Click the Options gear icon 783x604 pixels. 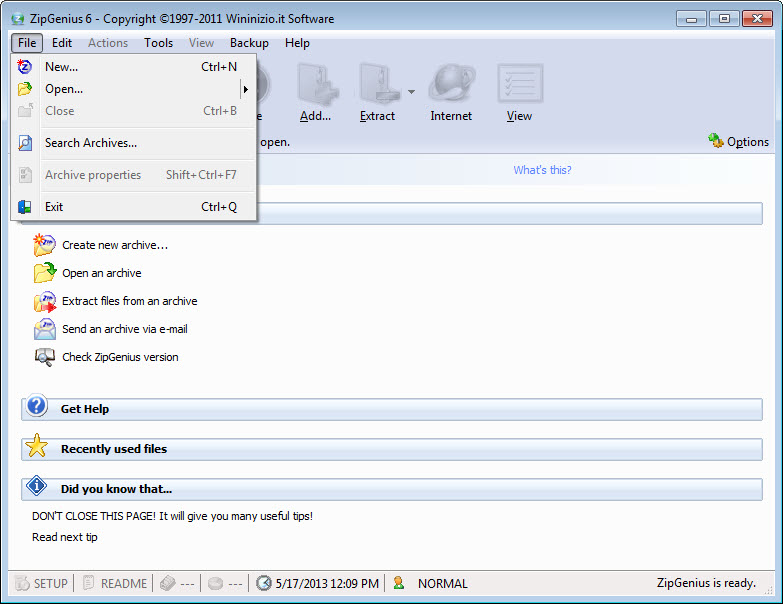pyautogui.click(x=716, y=141)
